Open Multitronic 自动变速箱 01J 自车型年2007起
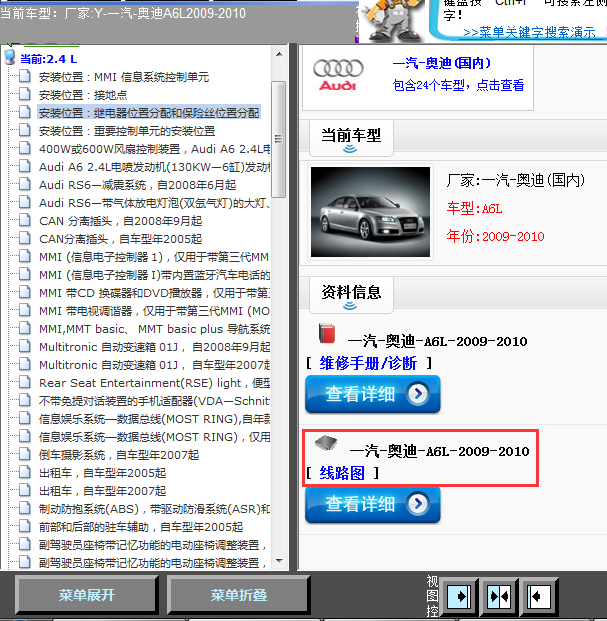Viewport: 607px width, 621px height. coord(154,365)
